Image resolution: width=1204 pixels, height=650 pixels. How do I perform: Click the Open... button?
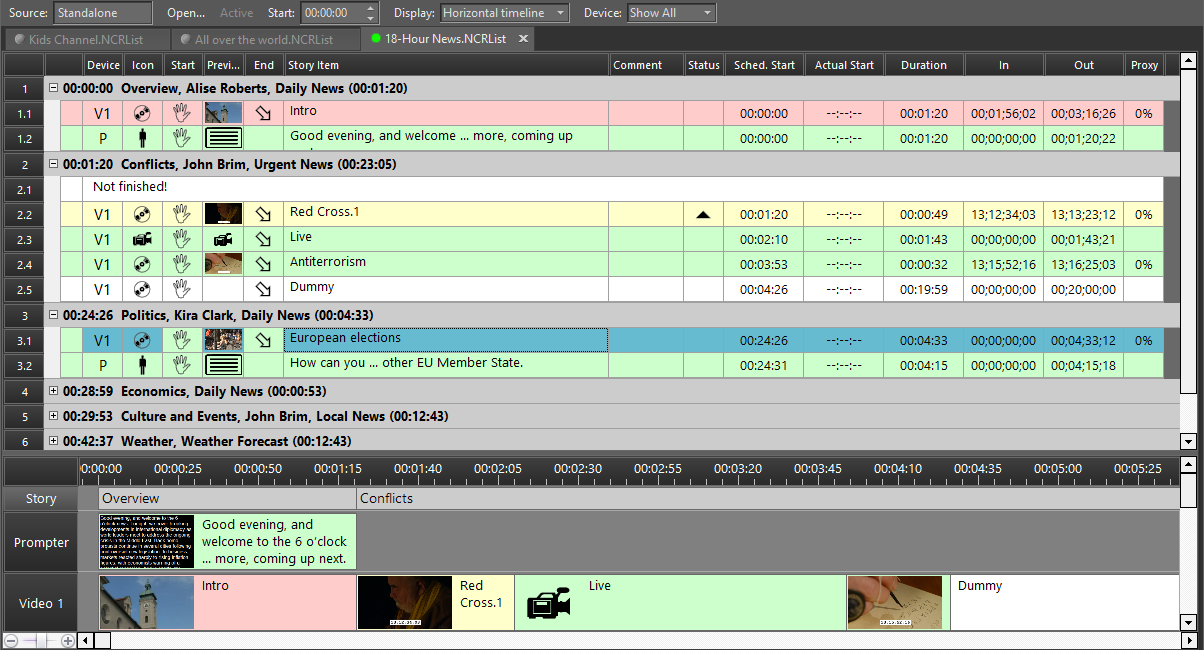click(x=185, y=13)
